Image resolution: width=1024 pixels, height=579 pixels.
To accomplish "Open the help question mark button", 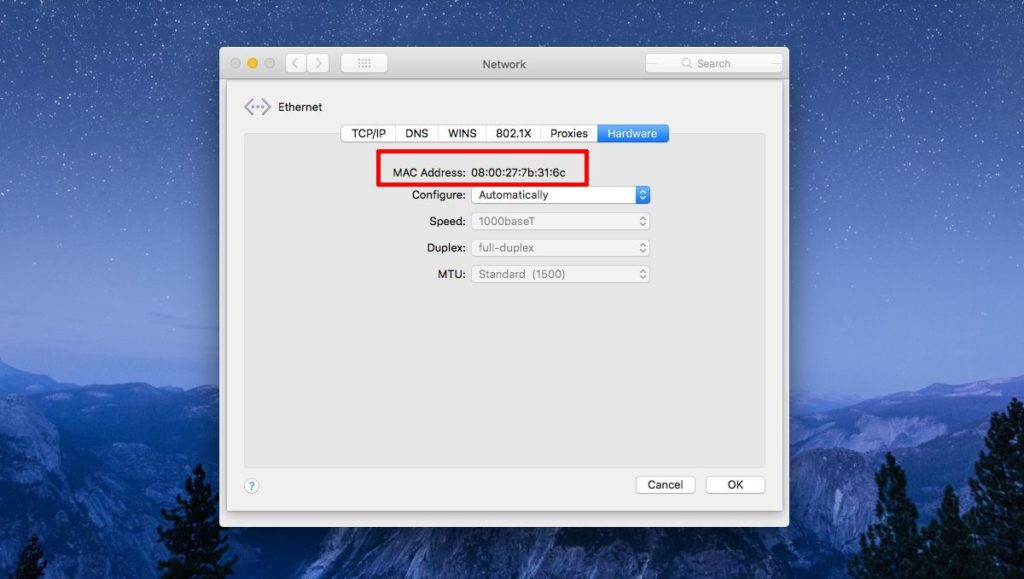I will point(251,485).
